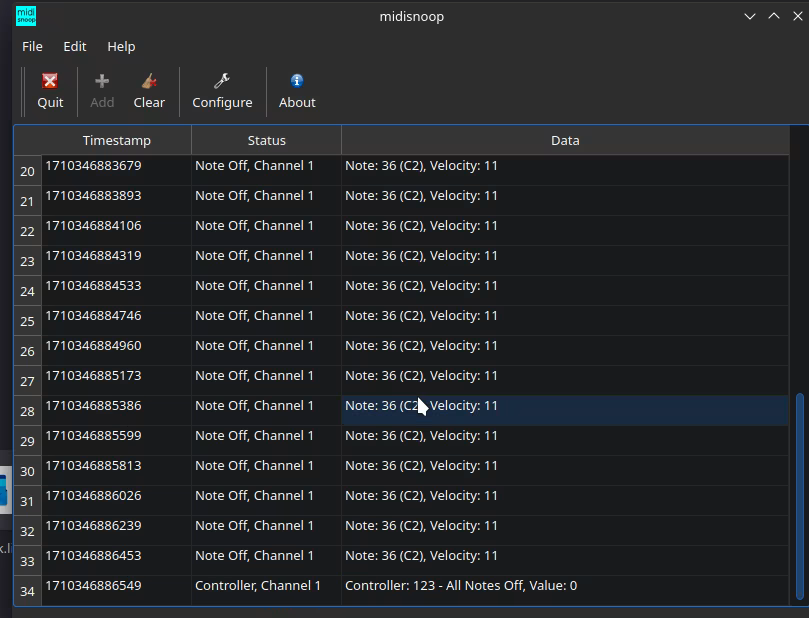The image size is (809, 618).
Task: Minimize the midisnoop window
Action: click(750, 17)
